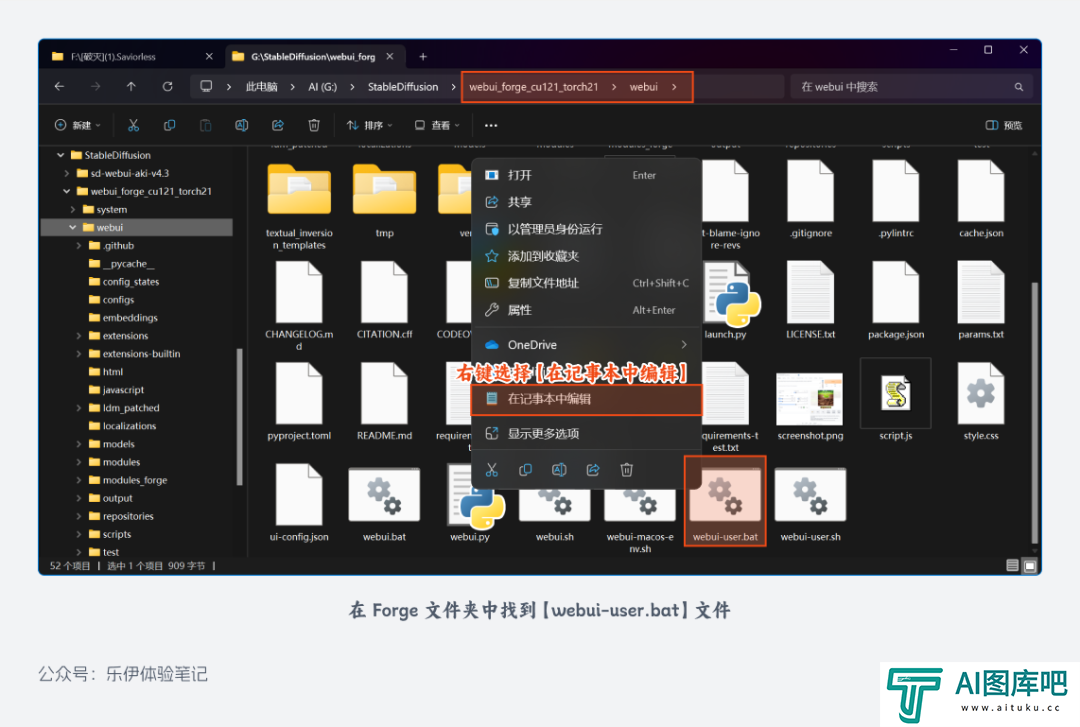
Task: Collapse the webui_forge_cu121_torch21 tree node
Action: [x=67, y=191]
